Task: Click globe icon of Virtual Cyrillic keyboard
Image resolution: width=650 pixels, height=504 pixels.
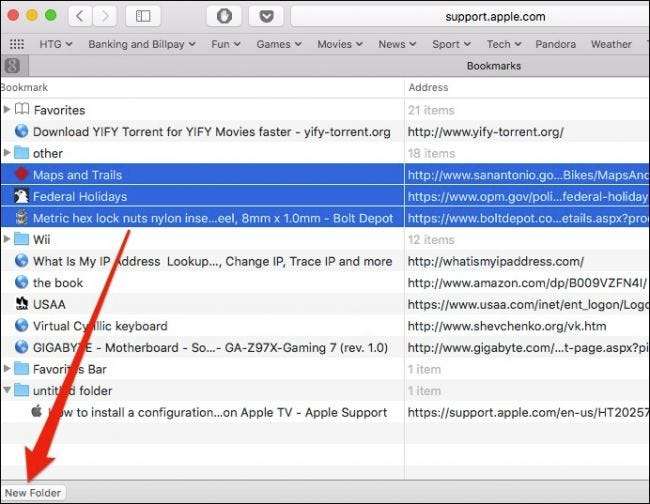Action: pyautogui.click(x=21, y=325)
